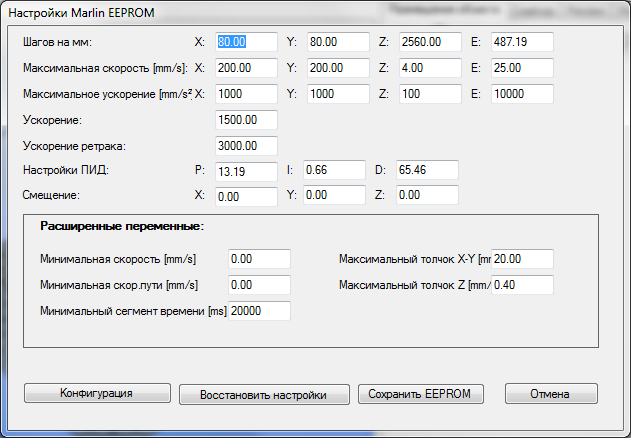
Task: Select the E maximum acceleration field 10000
Action: point(522,95)
